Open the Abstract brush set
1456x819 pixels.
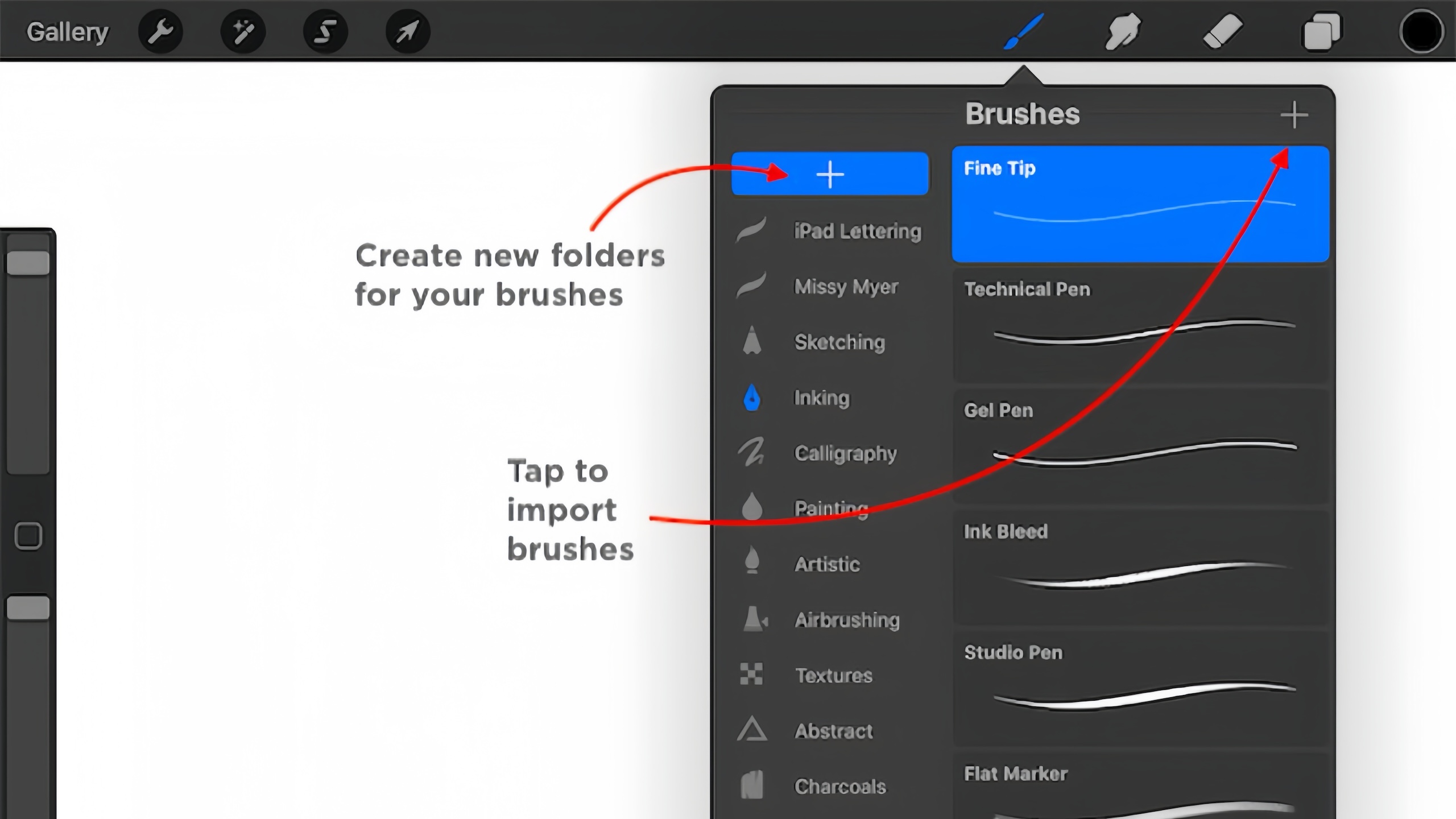tap(830, 731)
